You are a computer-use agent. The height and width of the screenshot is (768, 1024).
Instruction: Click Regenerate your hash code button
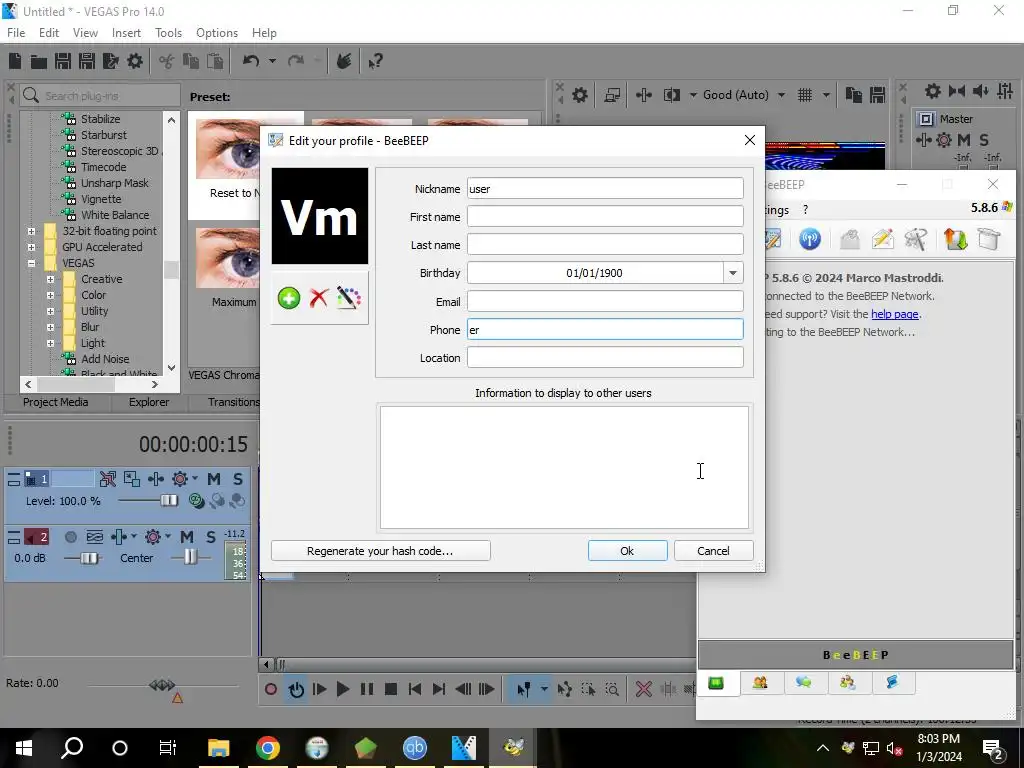click(380, 551)
